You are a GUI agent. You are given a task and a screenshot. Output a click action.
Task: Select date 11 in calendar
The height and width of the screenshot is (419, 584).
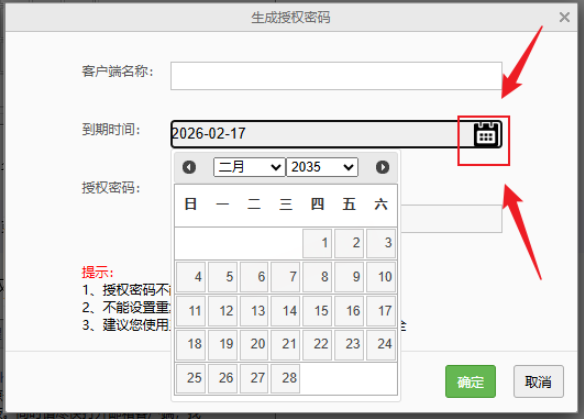[x=191, y=311]
